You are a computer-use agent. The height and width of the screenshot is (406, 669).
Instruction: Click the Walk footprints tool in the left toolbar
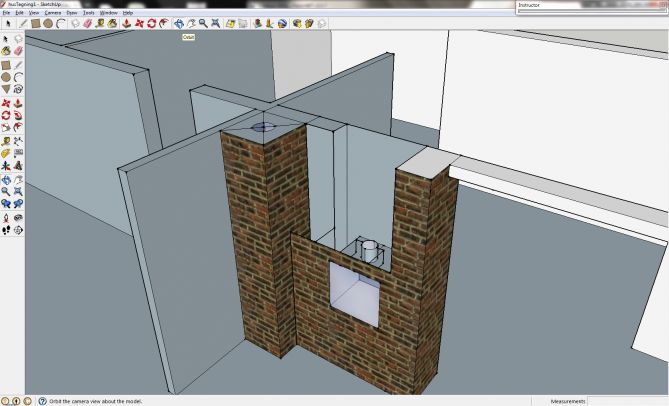tap(7, 230)
